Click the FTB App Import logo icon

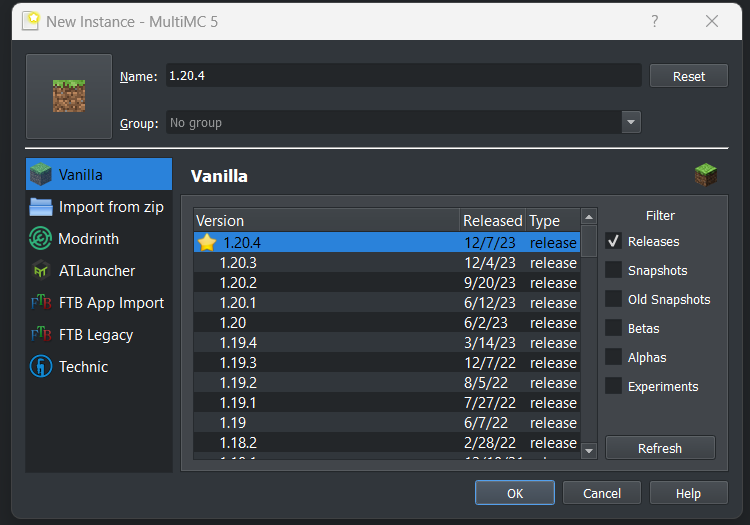(41, 302)
